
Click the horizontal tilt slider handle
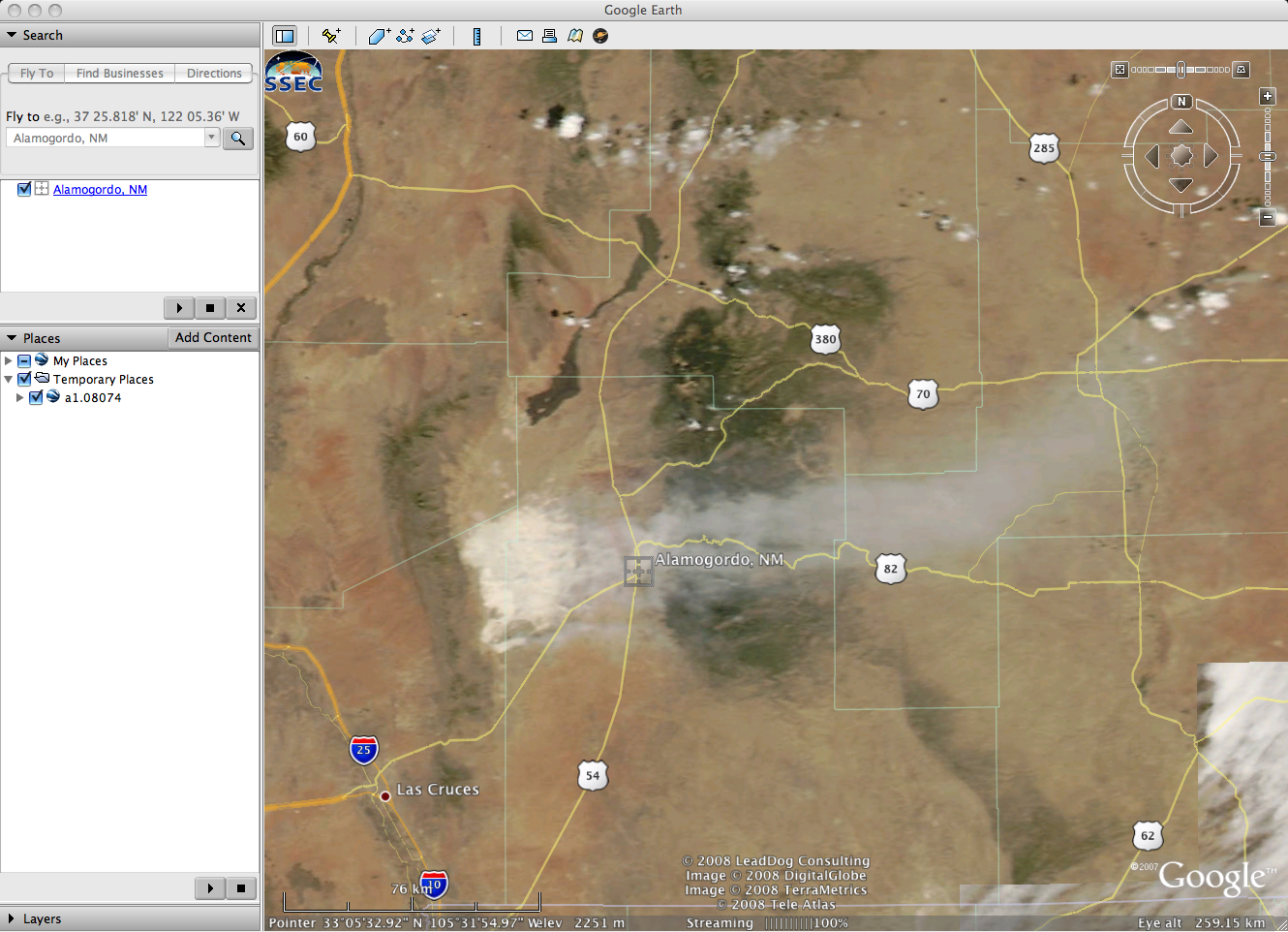1181,70
